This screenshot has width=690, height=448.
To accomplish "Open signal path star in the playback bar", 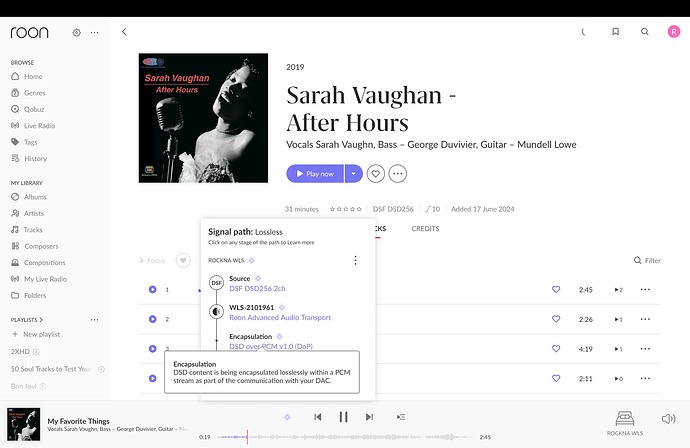I will click(x=287, y=417).
